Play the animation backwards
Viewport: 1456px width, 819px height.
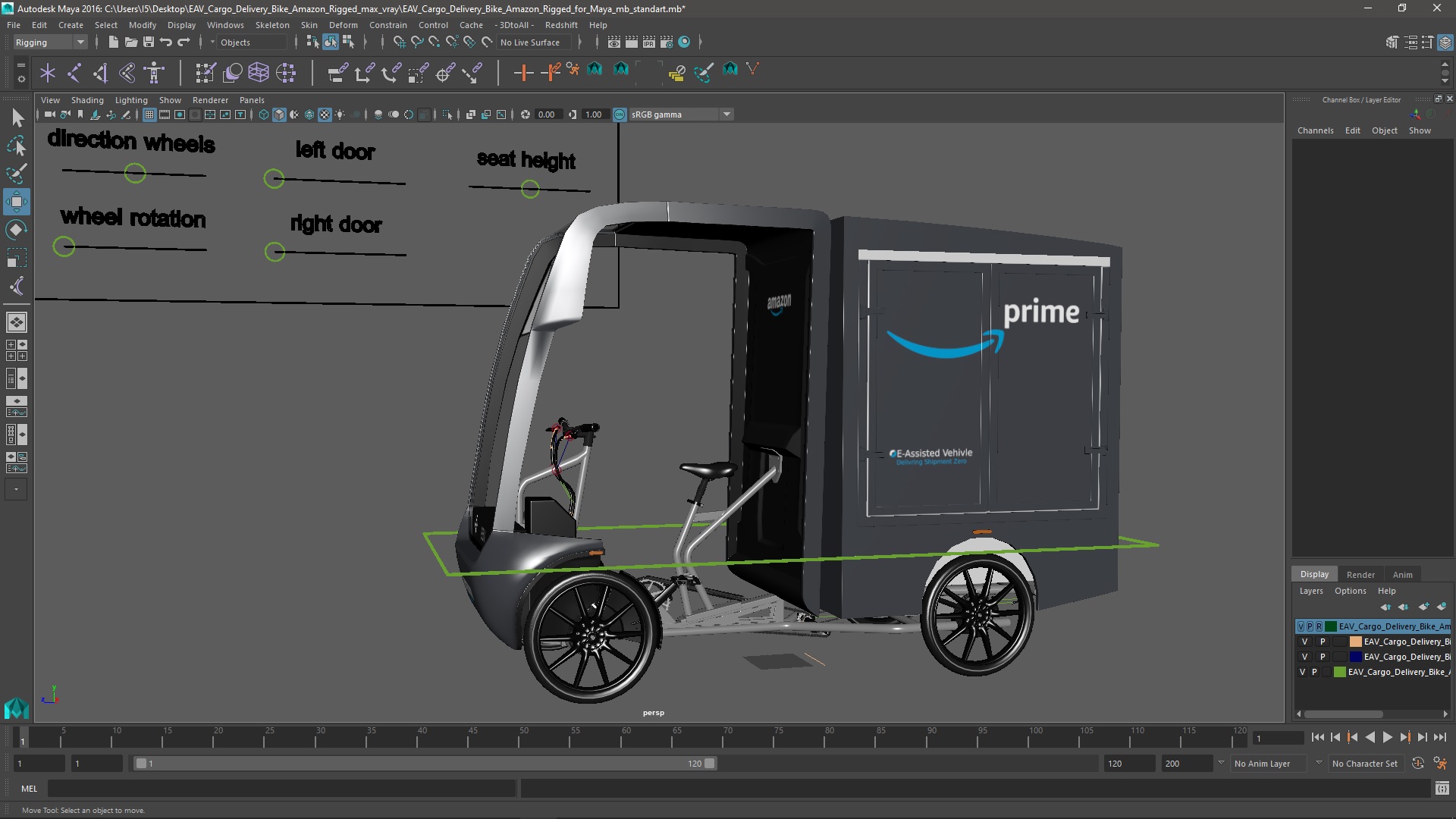point(1370,737)
